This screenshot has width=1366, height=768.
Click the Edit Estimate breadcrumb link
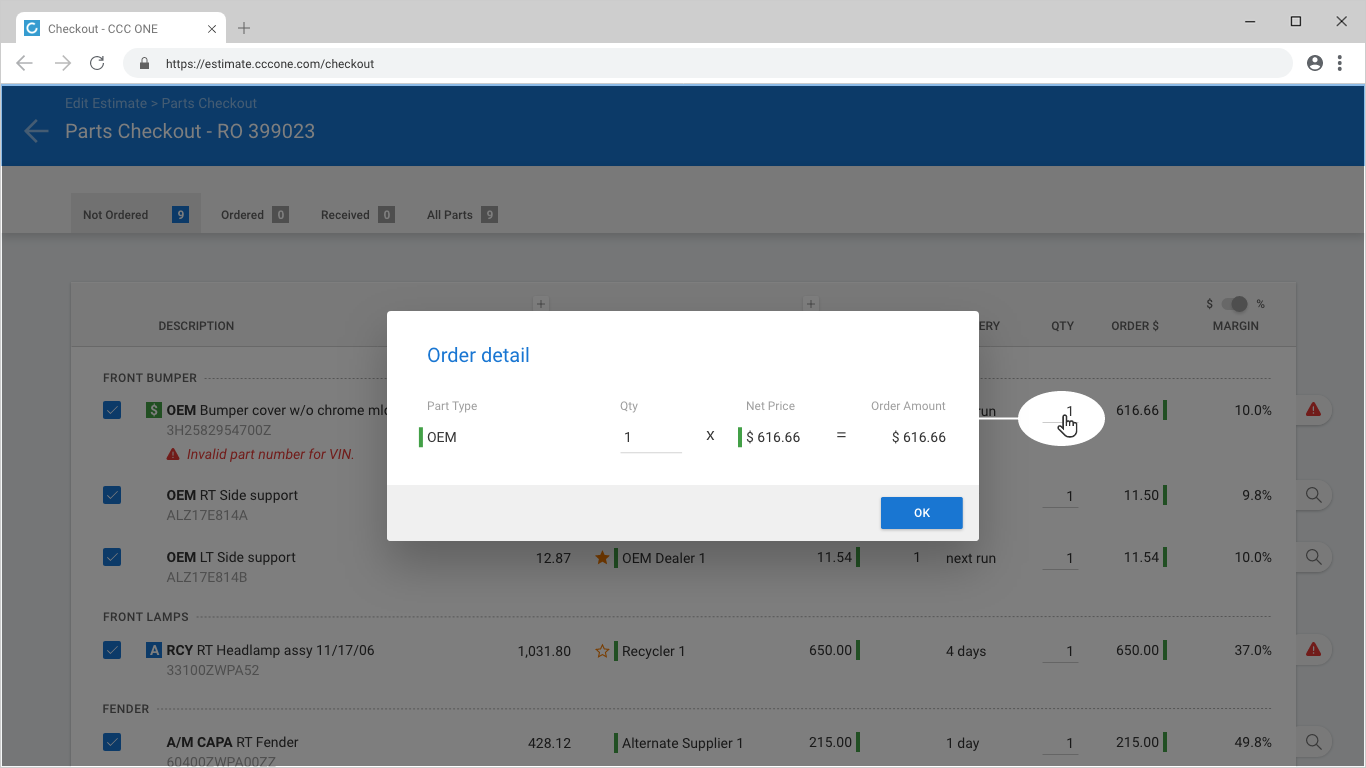tap(106, 103)
